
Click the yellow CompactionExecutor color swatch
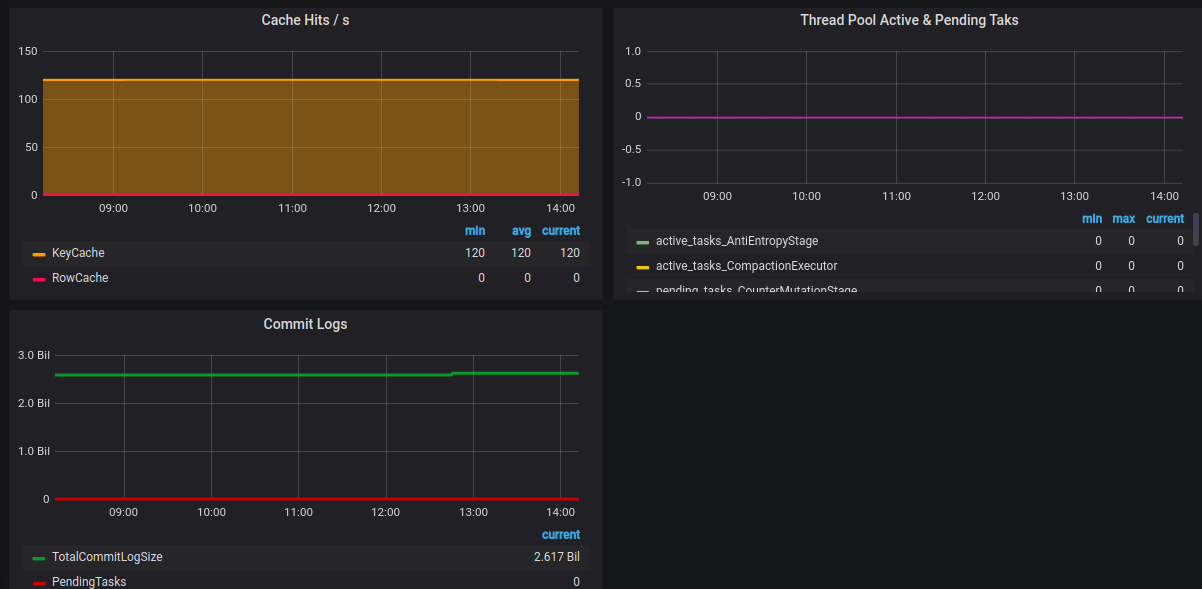(x=643, y=267)
